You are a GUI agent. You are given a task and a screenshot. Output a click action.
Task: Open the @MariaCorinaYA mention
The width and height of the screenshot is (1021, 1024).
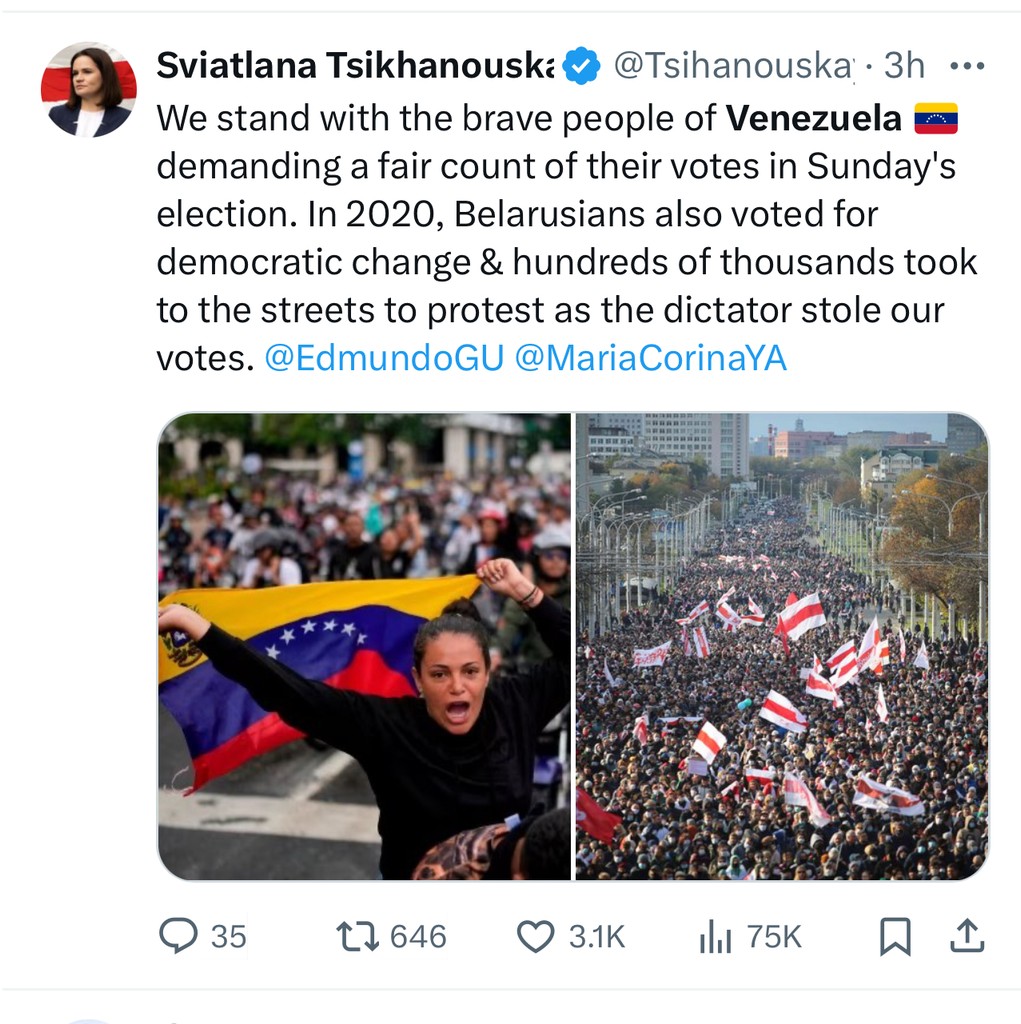pyautogui.click(x=650, y=358)
